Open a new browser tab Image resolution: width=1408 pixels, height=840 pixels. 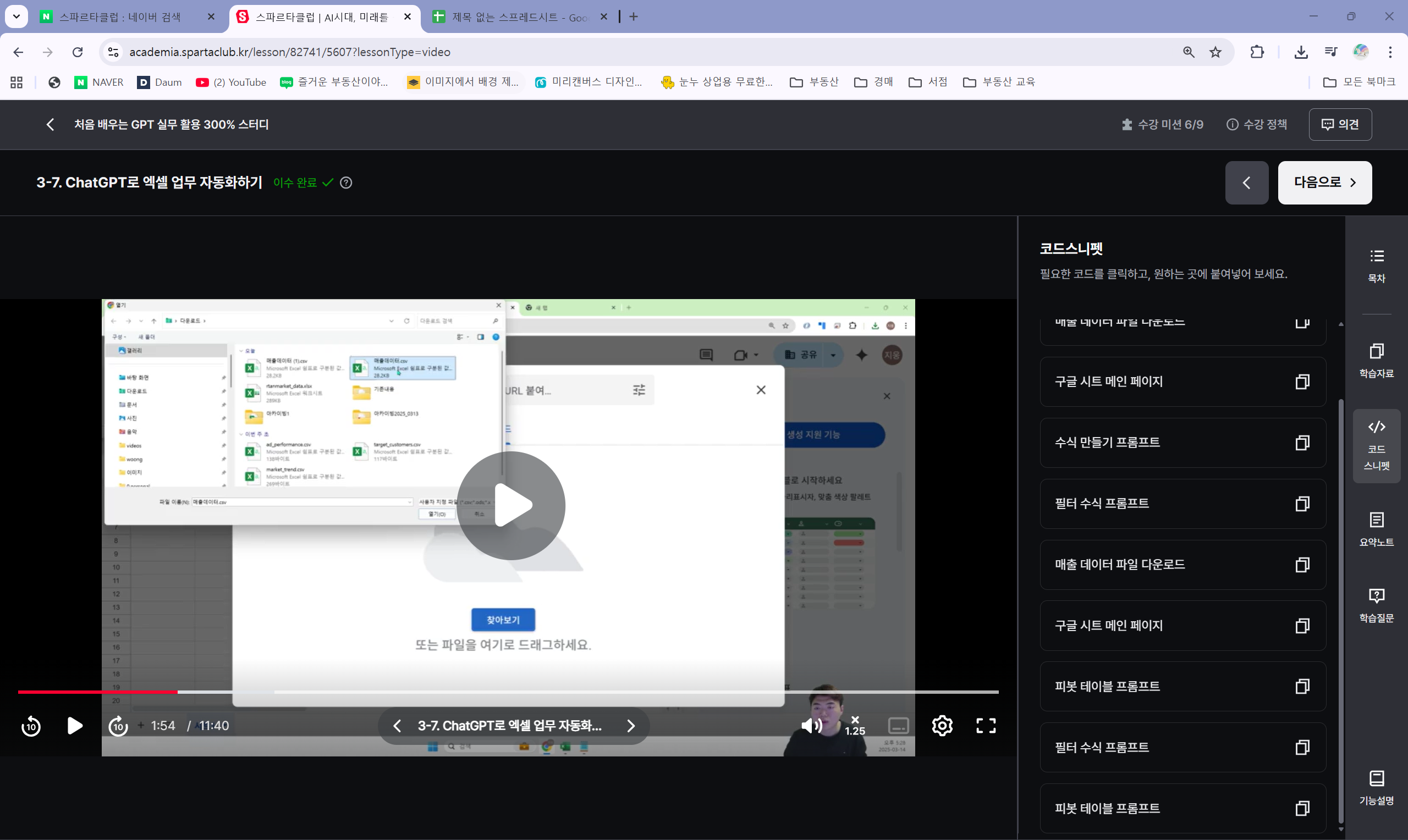point(634,17)
